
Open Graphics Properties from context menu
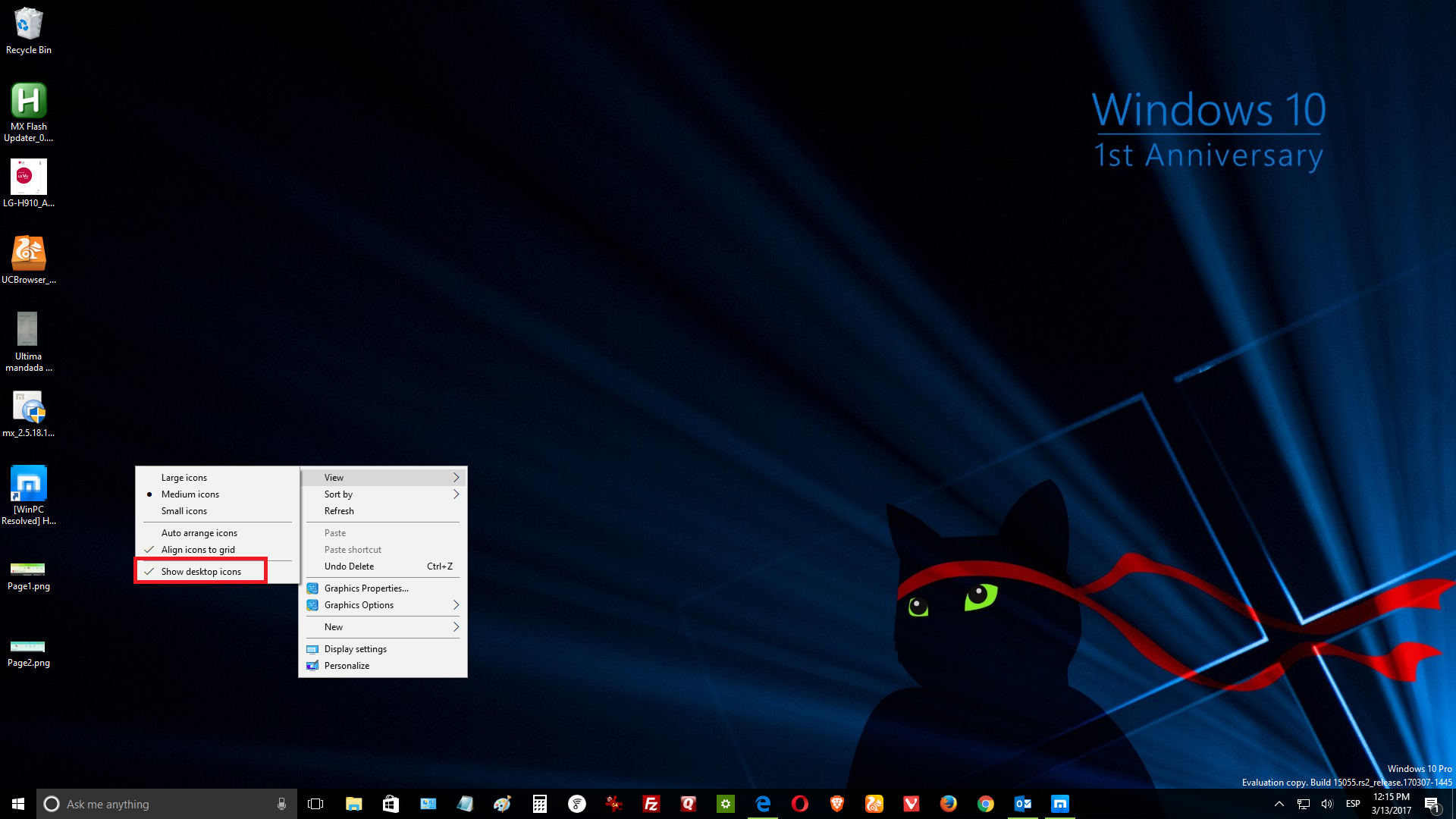pyautogui.click(x=383, y=588)
